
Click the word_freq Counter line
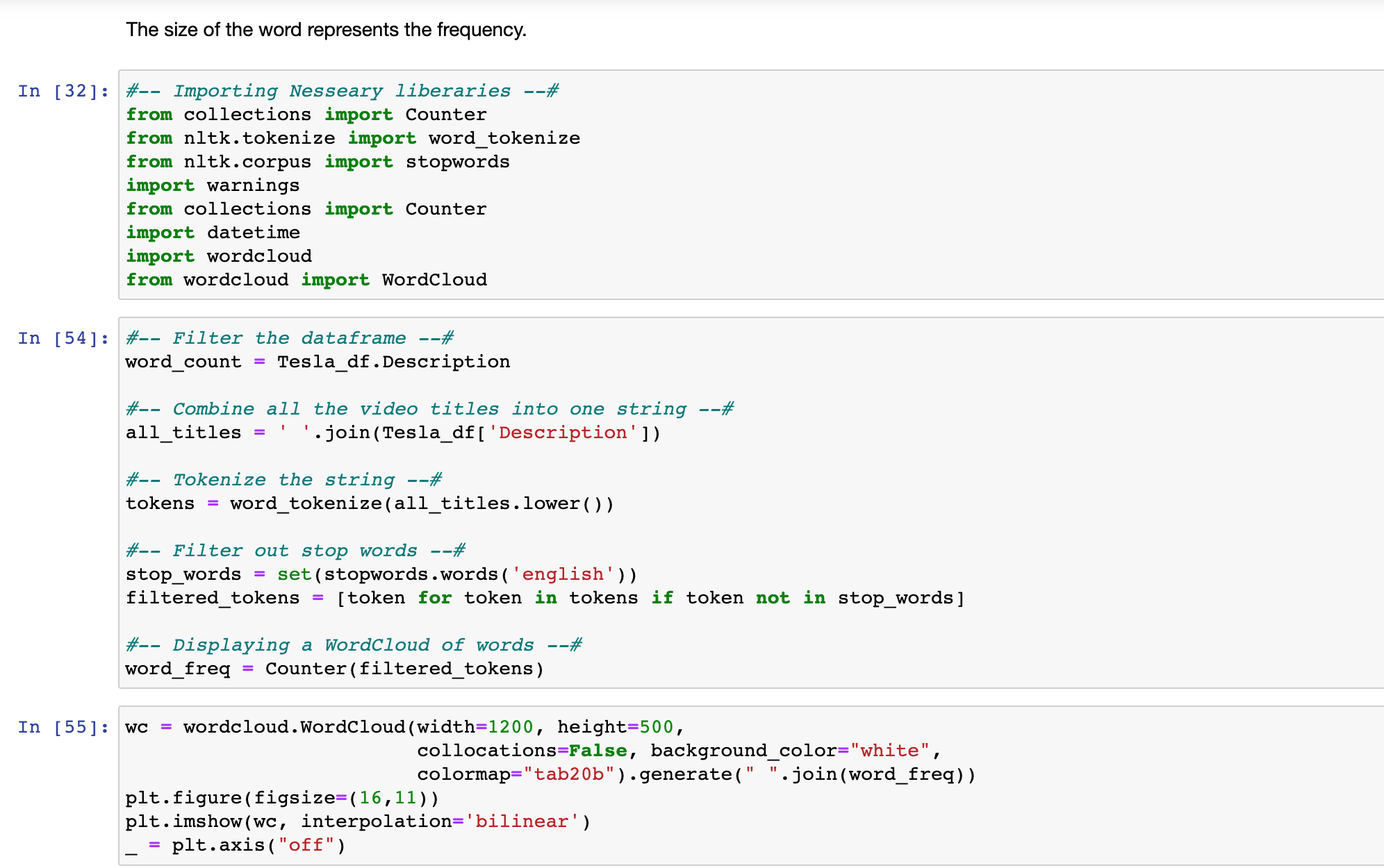(x=334, y=669)
